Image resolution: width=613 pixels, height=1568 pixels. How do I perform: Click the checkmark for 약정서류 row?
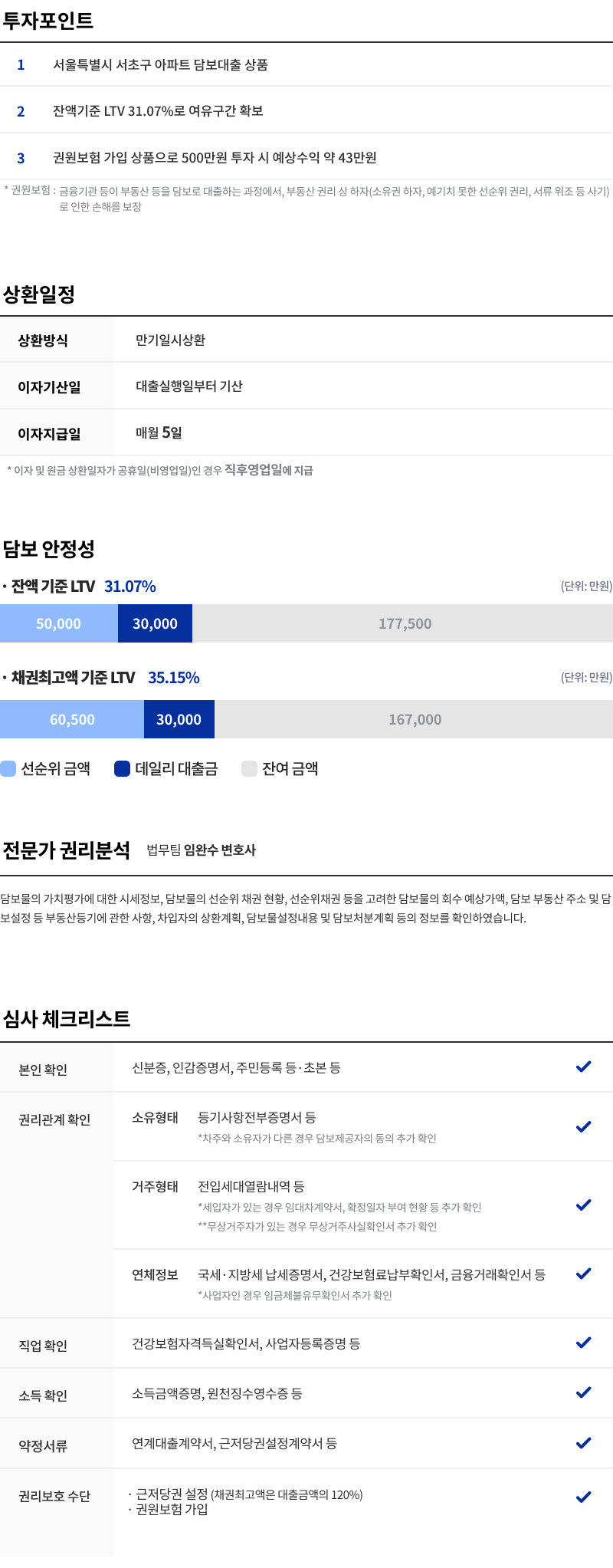click(x=583, y=1442)
